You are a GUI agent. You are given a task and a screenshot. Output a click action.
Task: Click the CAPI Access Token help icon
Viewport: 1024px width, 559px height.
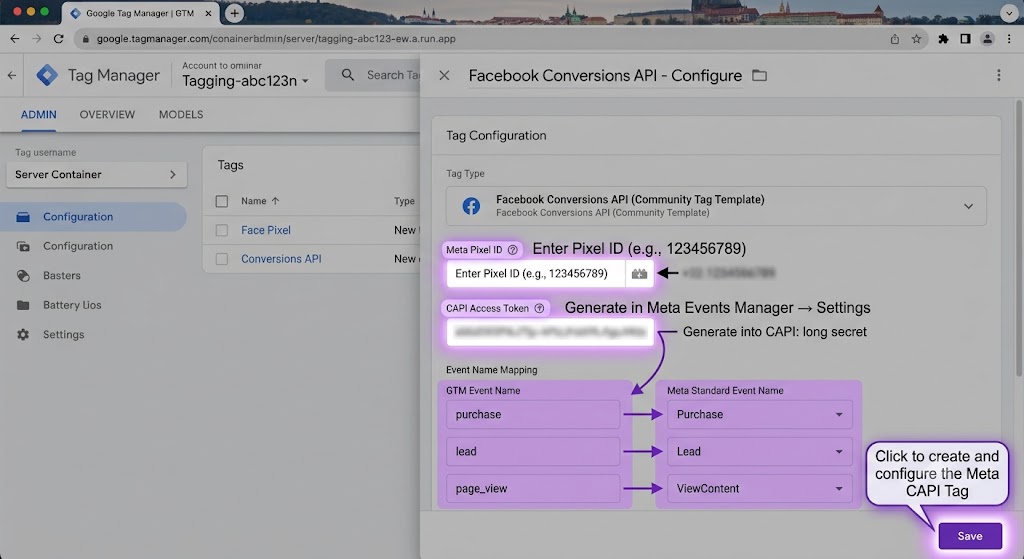coord(539,308)
